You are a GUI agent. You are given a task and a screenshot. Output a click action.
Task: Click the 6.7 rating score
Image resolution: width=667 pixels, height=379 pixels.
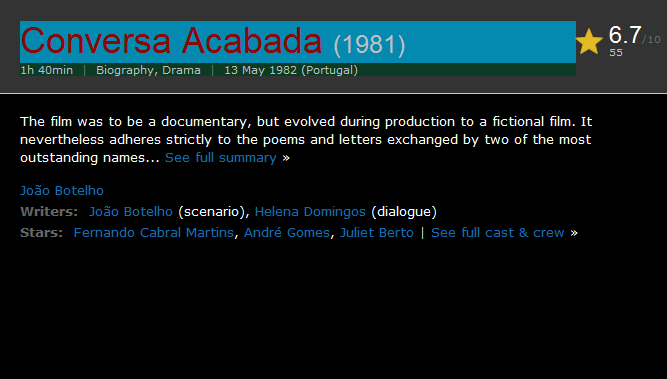(x=624, y=35)
